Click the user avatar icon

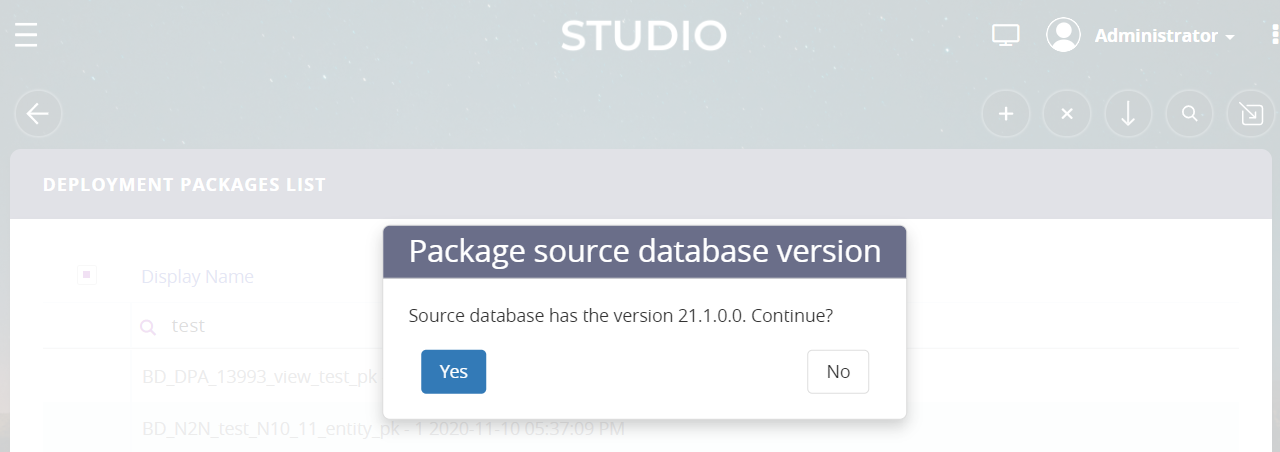[x=1063, y=35]
